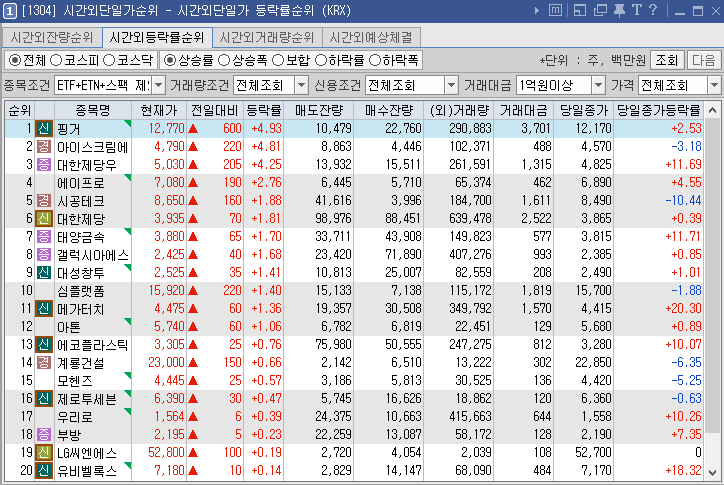Select the 심플랫폼 stock name
The width and height of the screenshot is (724, 485).
point(80,291)
